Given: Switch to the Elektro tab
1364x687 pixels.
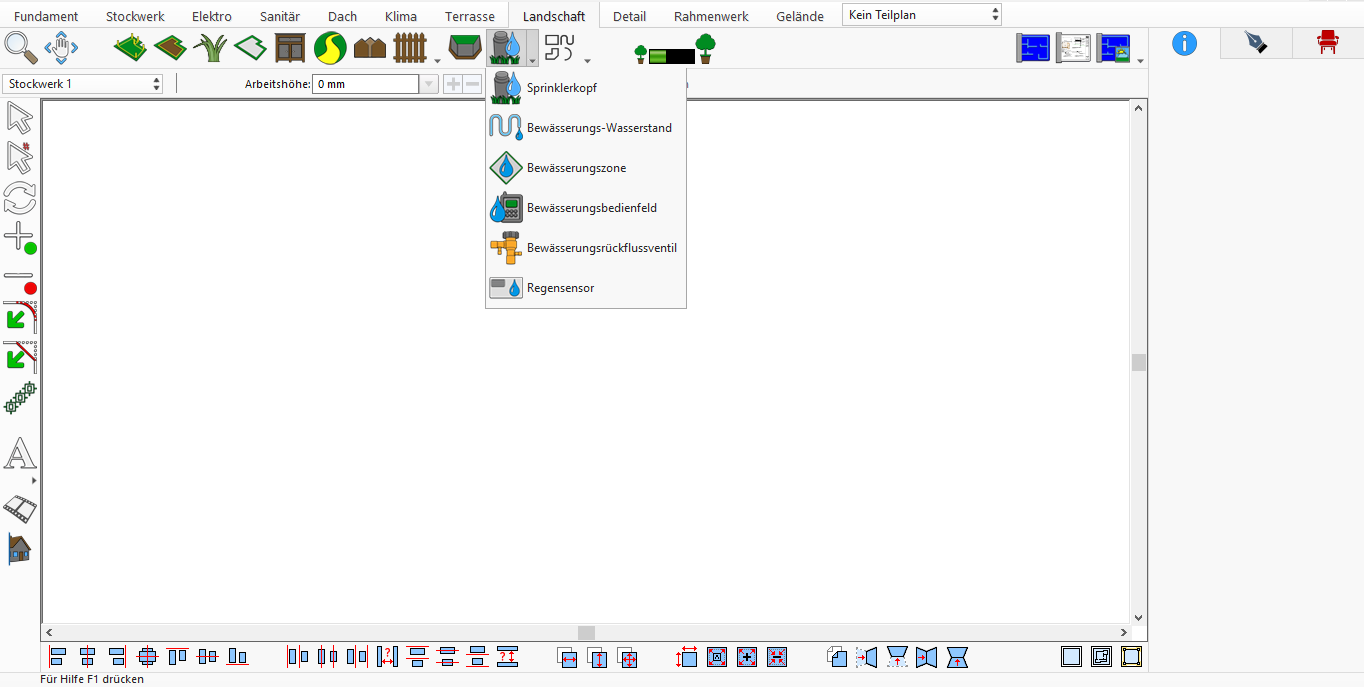Looking at the screenshot, I should tap(212, 16).
